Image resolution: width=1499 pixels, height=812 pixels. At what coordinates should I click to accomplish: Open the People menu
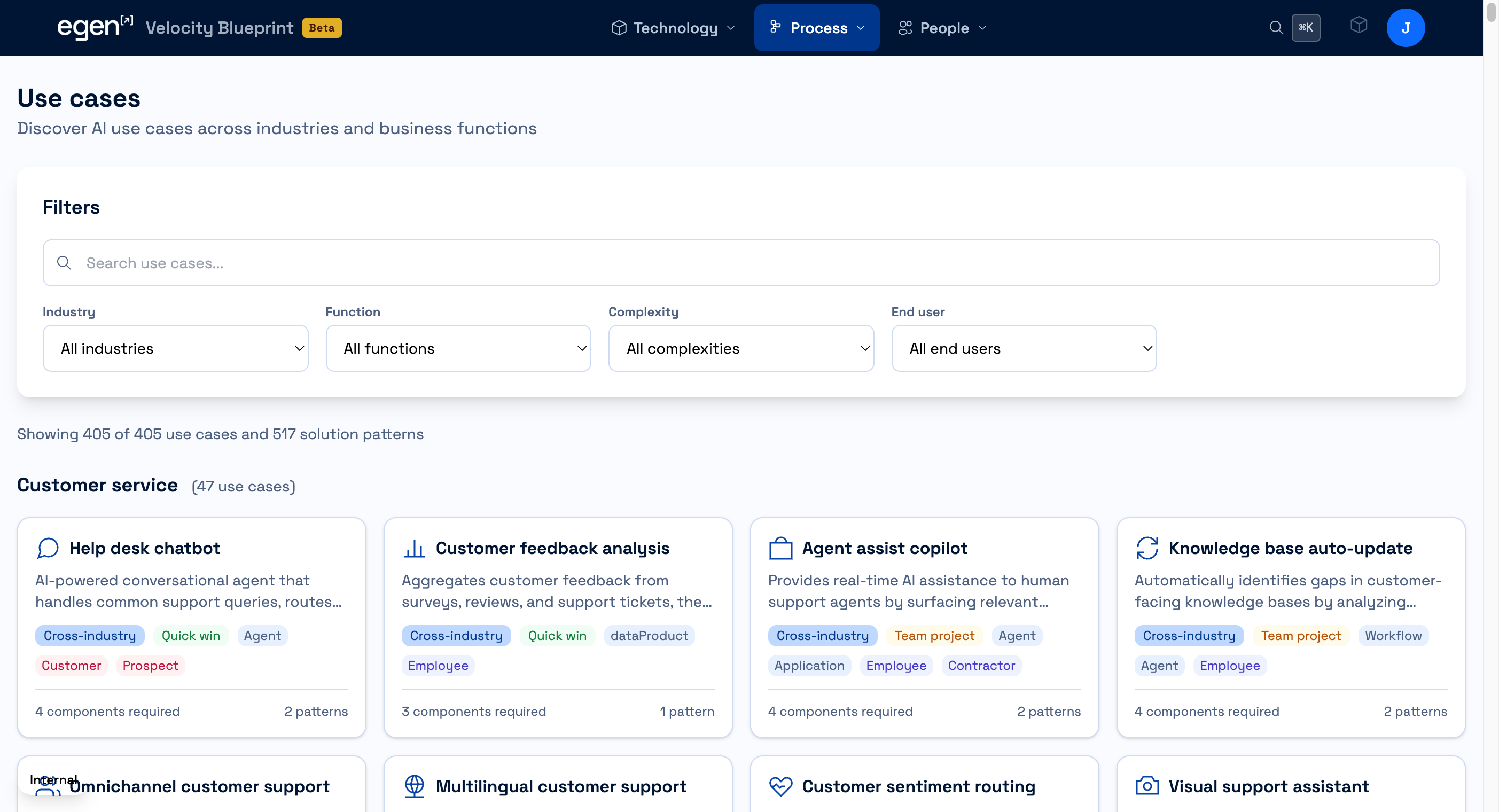tap(942, 28)
